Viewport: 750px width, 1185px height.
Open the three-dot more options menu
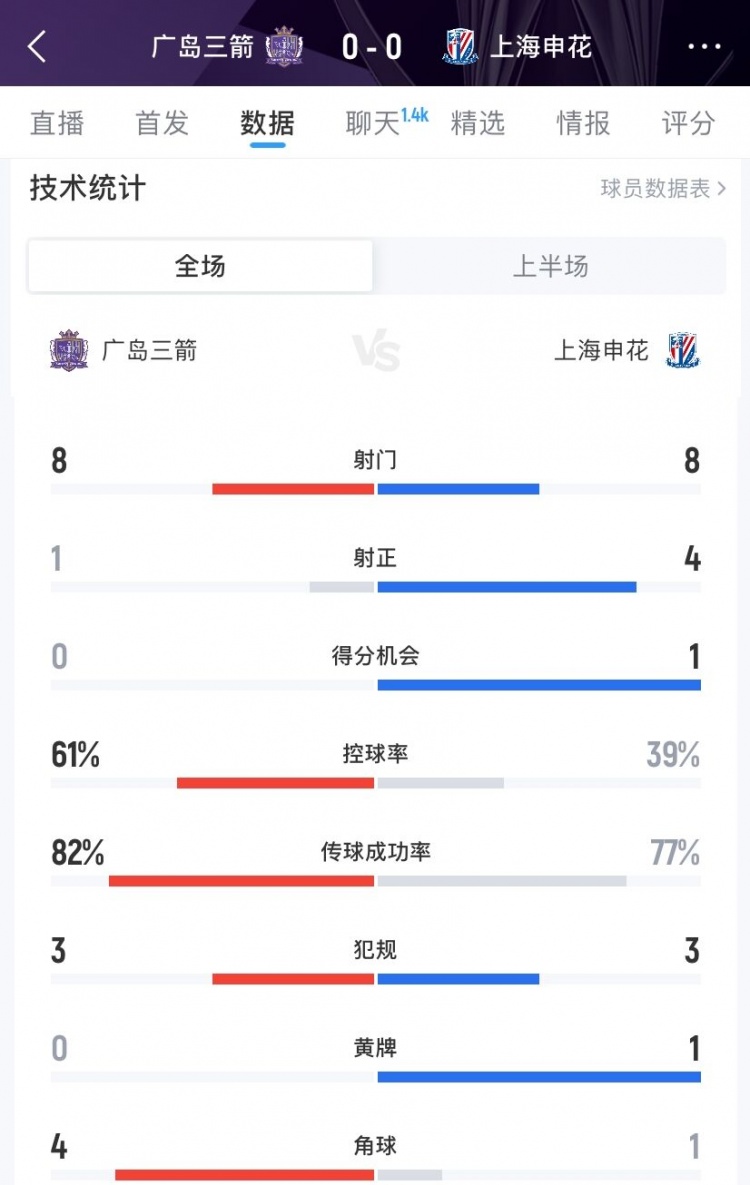tap(704, 46)
